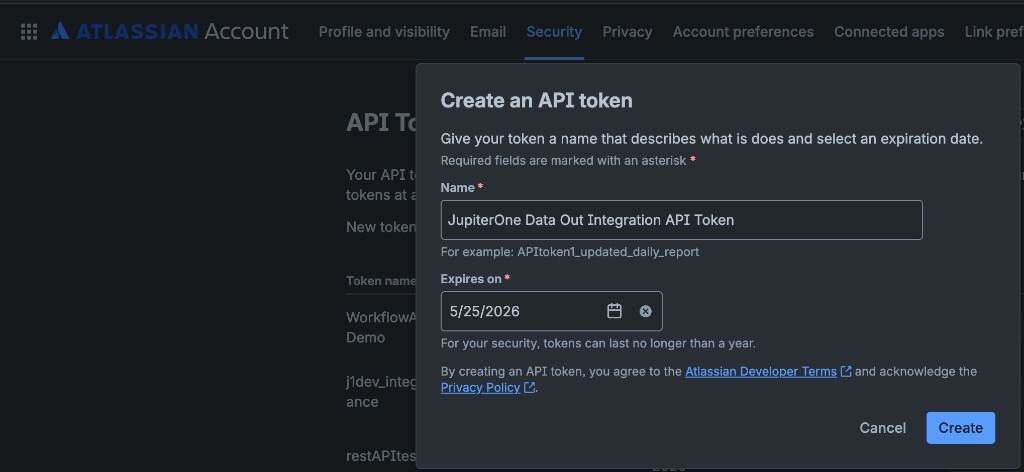Click the Expires on date field
The image size is (1024, 472).
click(x=551, y=311)
